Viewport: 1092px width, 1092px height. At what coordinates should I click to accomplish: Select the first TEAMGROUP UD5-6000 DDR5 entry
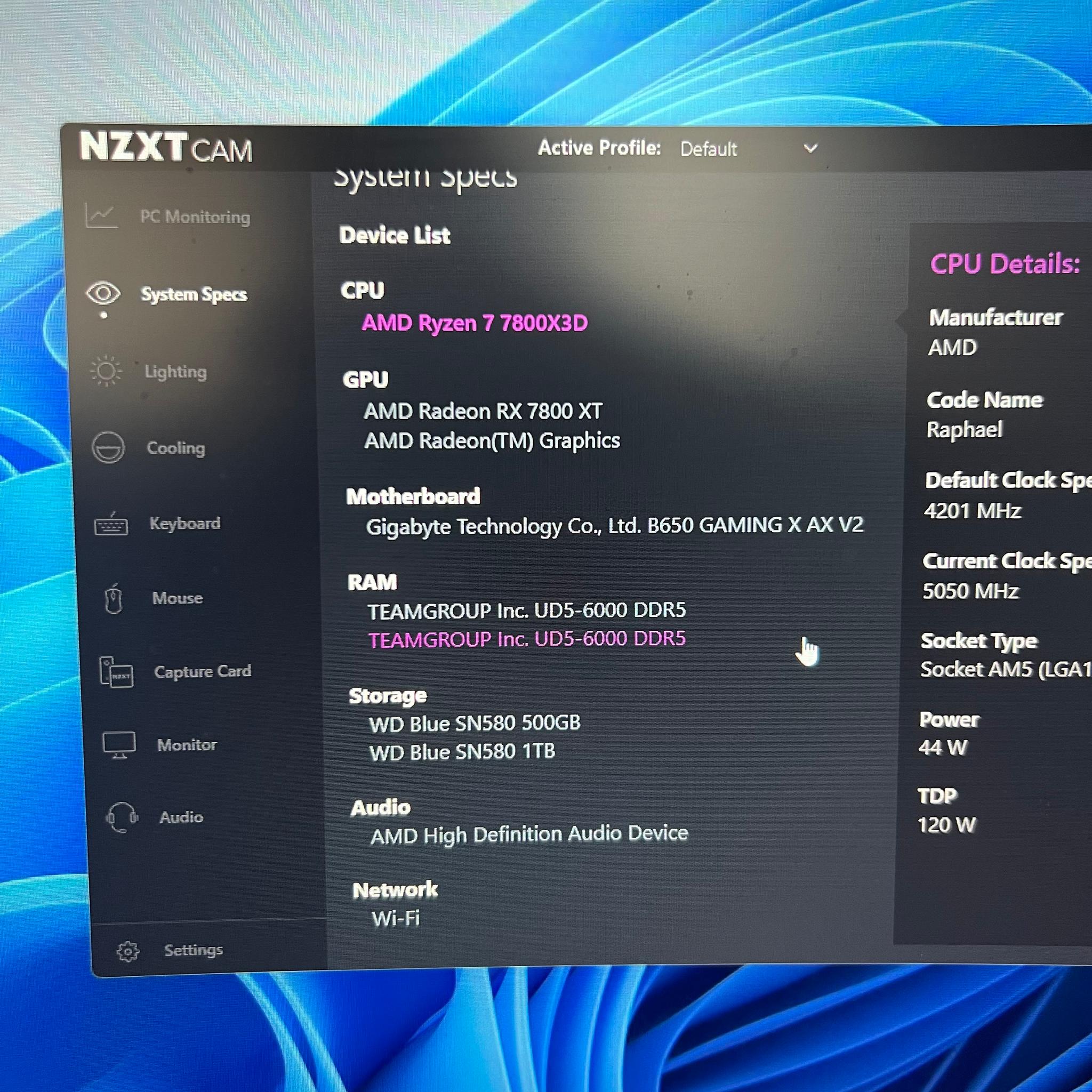tap(527, 610)
